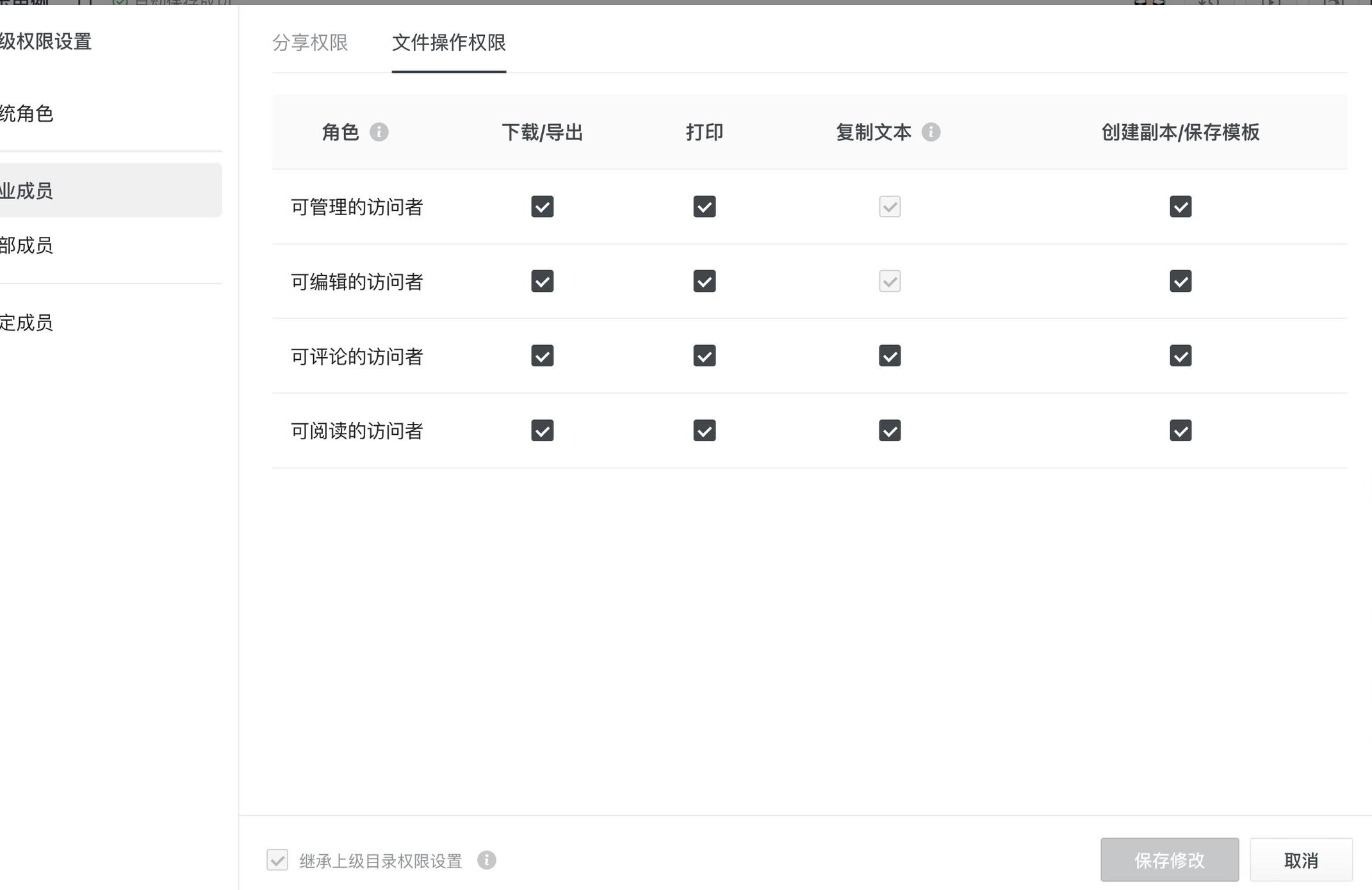Uncheck 复制文本 for 可评论的访问者
Screen dimensions: 1372x890
pos(890,356)
